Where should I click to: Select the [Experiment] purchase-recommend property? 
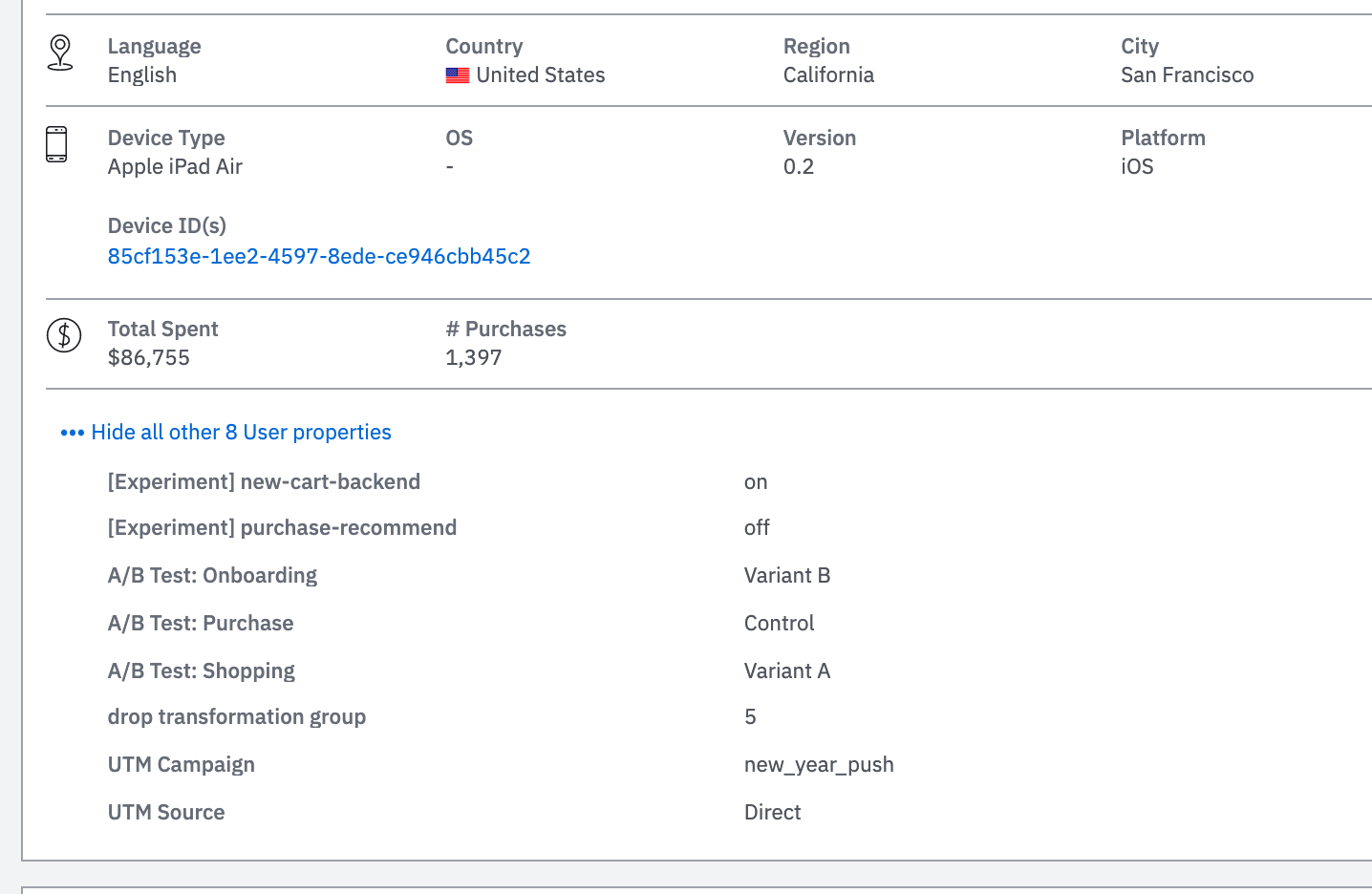(x=282, y=528)
